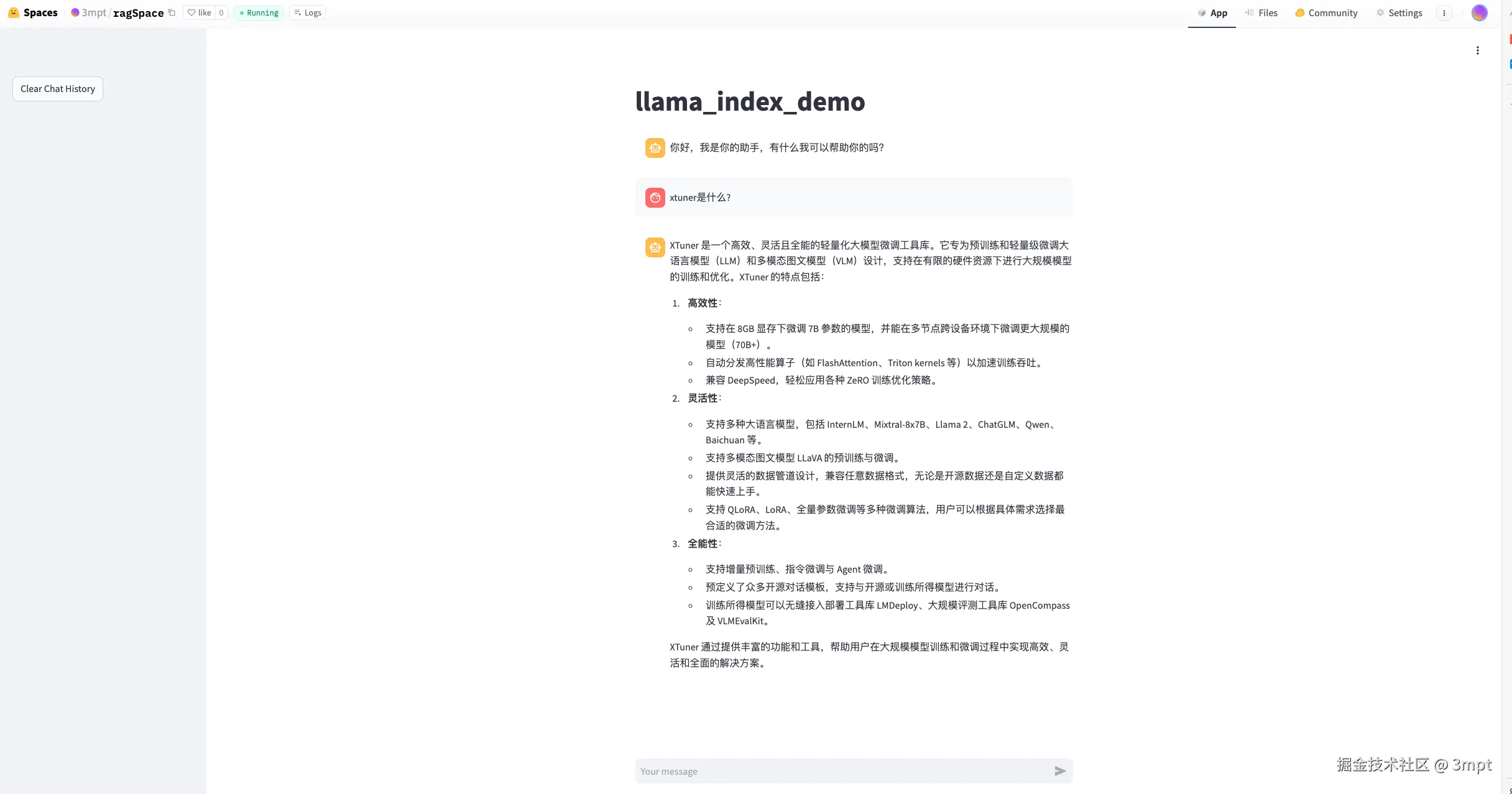This screenshot has width=1512, height=794.
Task: Copy the ragSpace repository name
Action: click(x=172, y=12)
